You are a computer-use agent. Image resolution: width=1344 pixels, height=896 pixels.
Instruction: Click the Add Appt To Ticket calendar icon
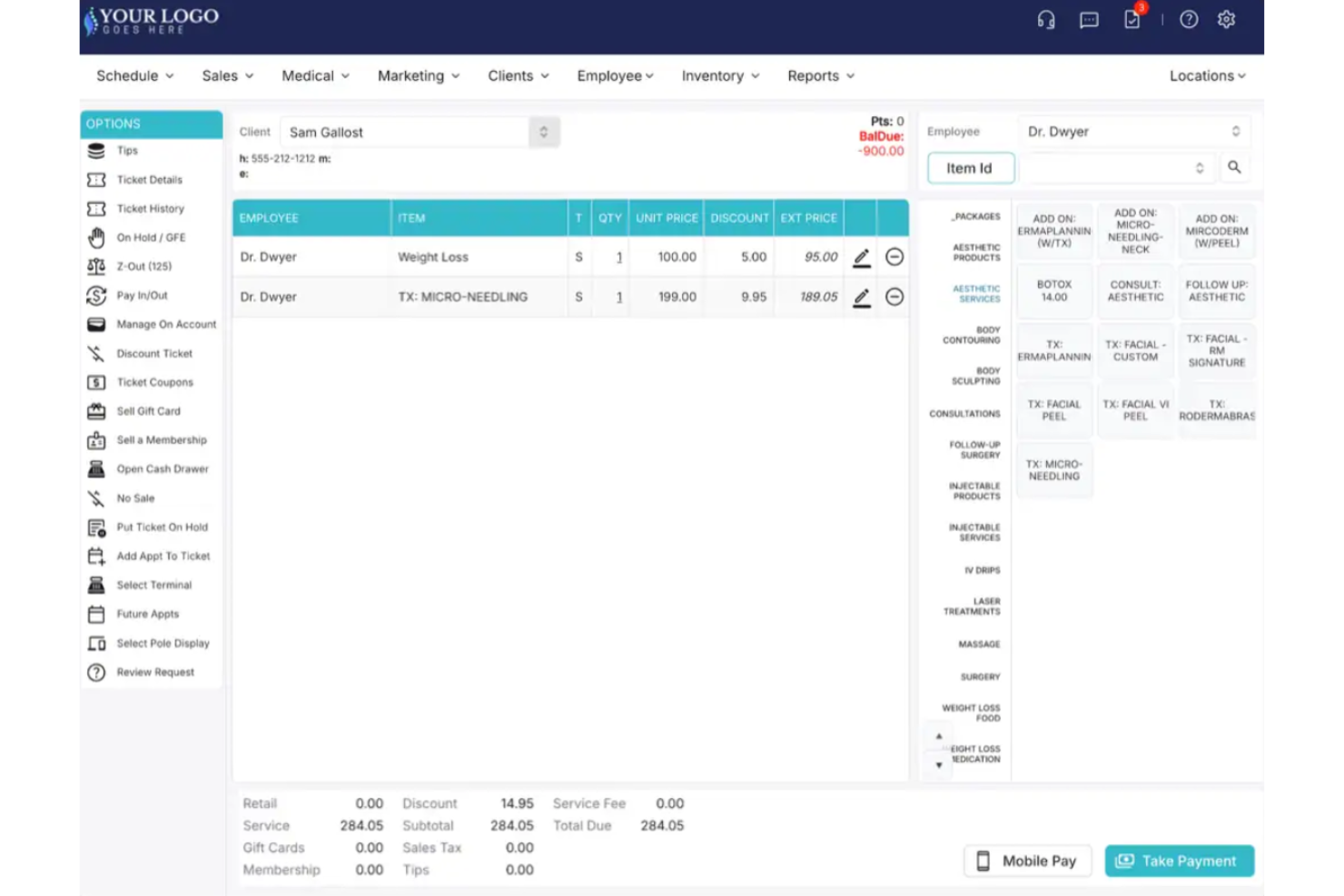click(x=96, y=556)
